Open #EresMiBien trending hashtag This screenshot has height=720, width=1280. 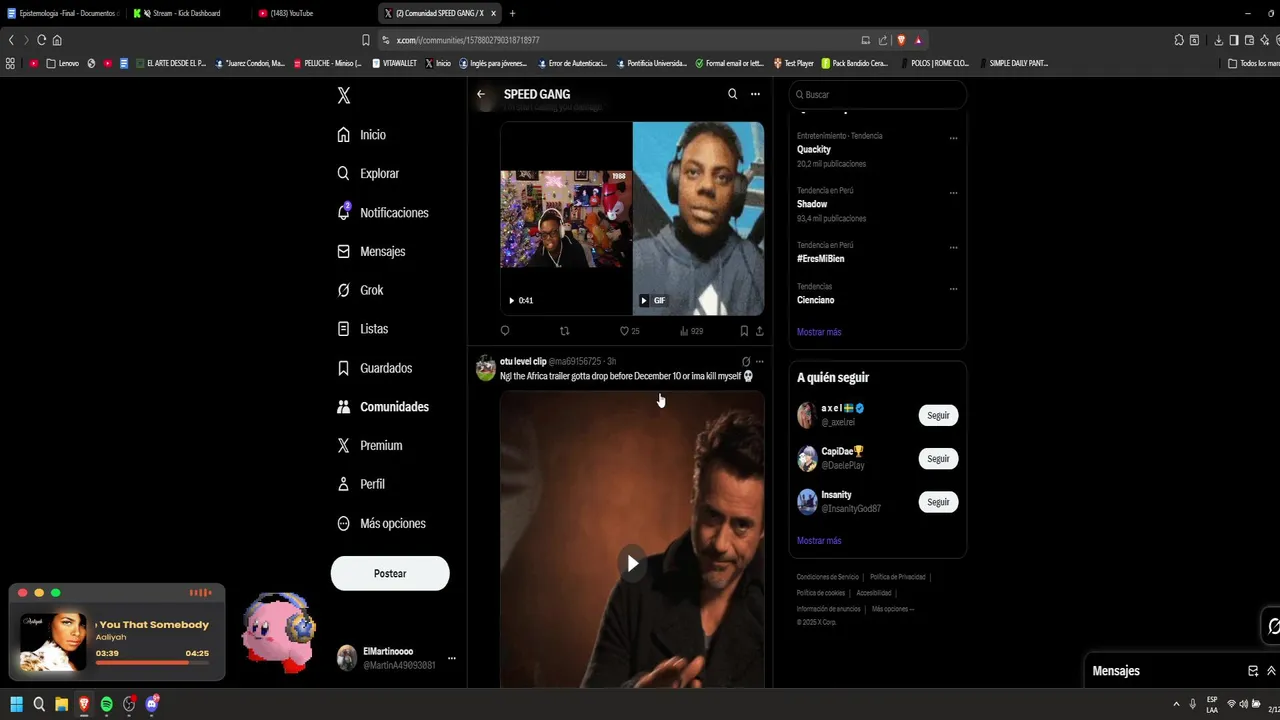pos(821,259)
